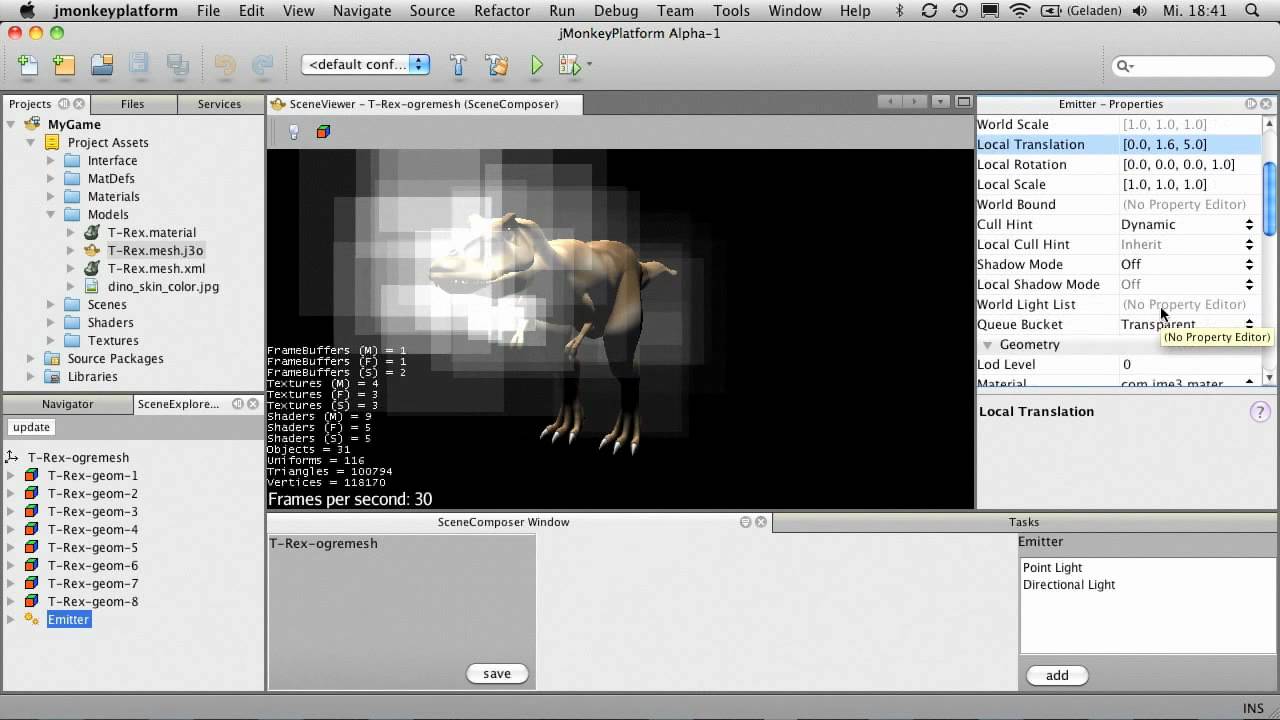Expand the Scenes folder
The width and height of the screenshot is (1280, 720).
51,305
